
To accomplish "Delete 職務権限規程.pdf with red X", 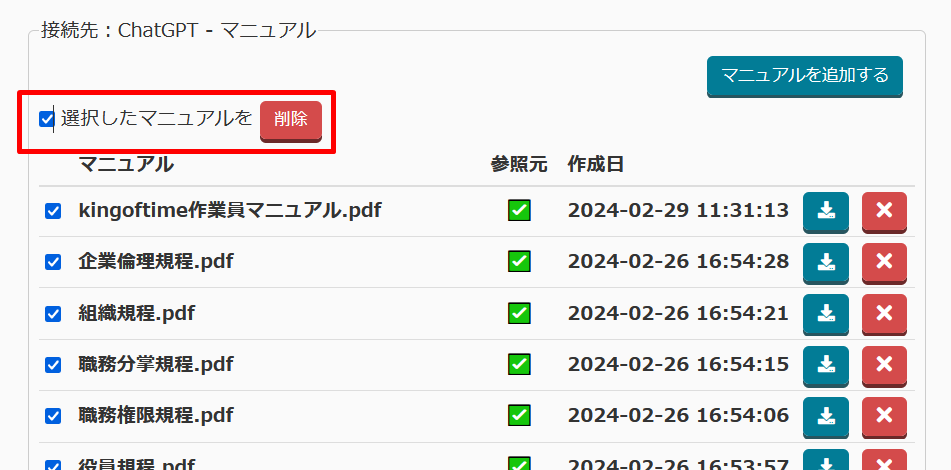I will [883, 415].
